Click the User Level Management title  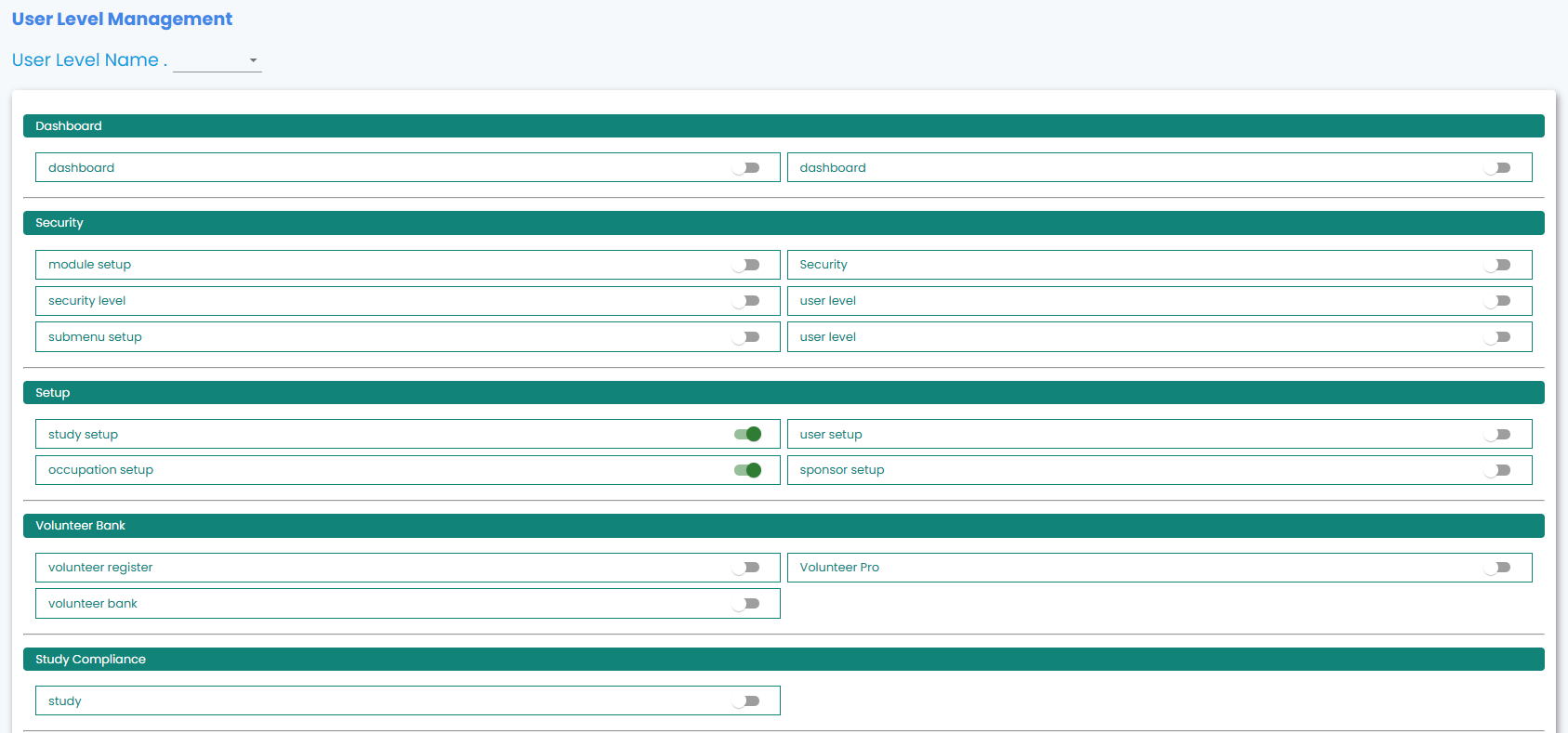point(122,20)
